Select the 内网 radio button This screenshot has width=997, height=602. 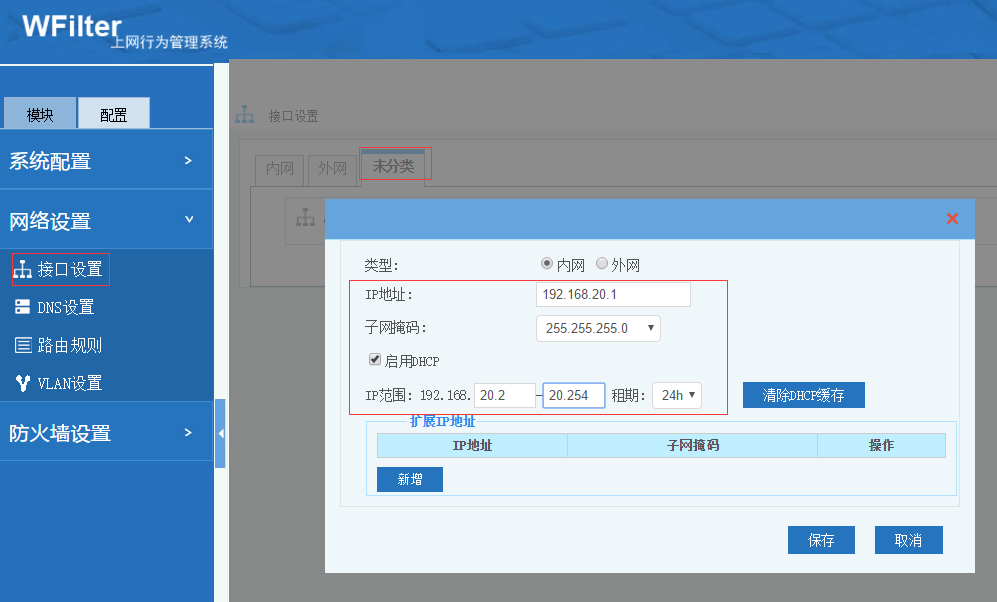[x=547, y=264]
